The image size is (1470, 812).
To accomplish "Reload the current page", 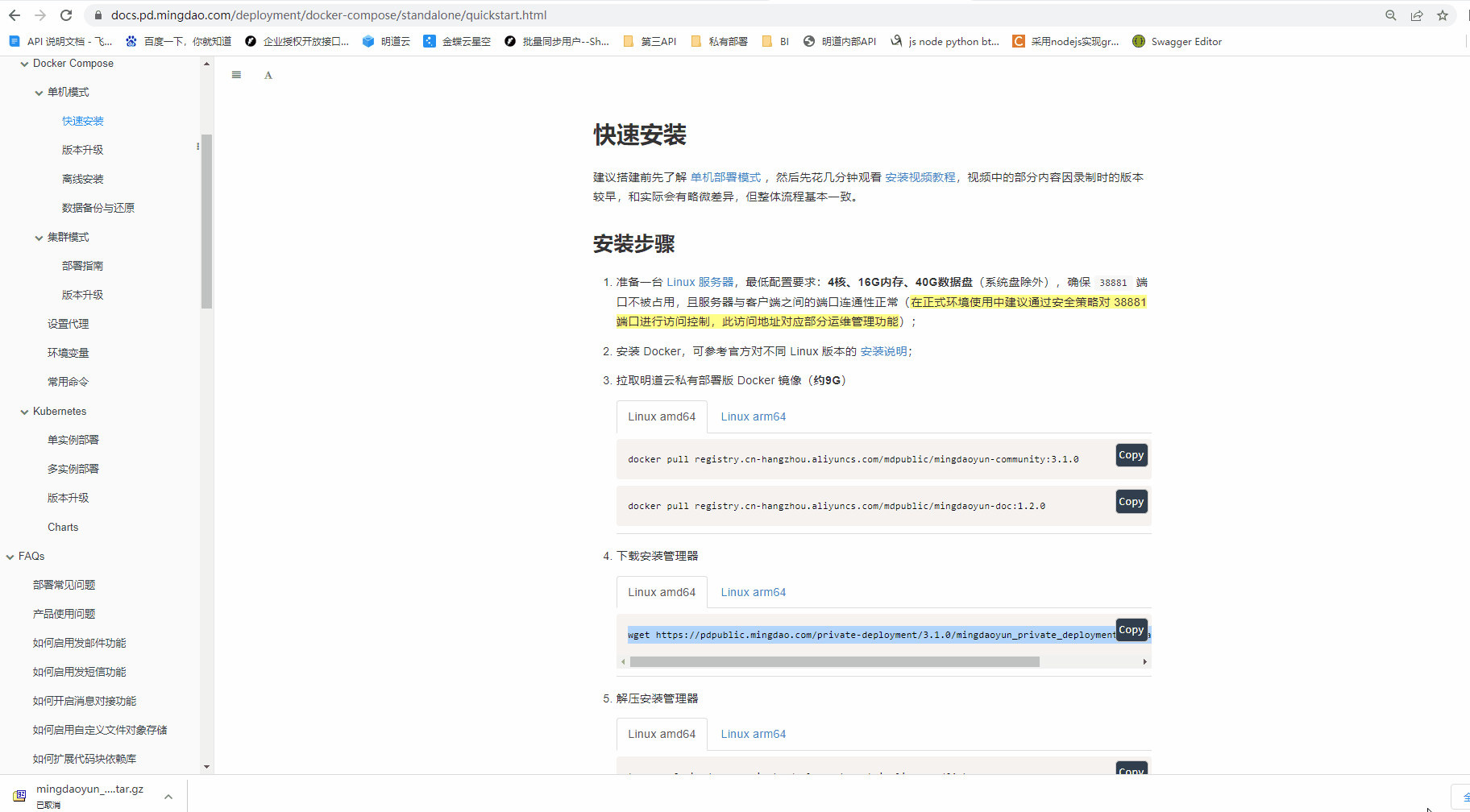I will 66,15.
